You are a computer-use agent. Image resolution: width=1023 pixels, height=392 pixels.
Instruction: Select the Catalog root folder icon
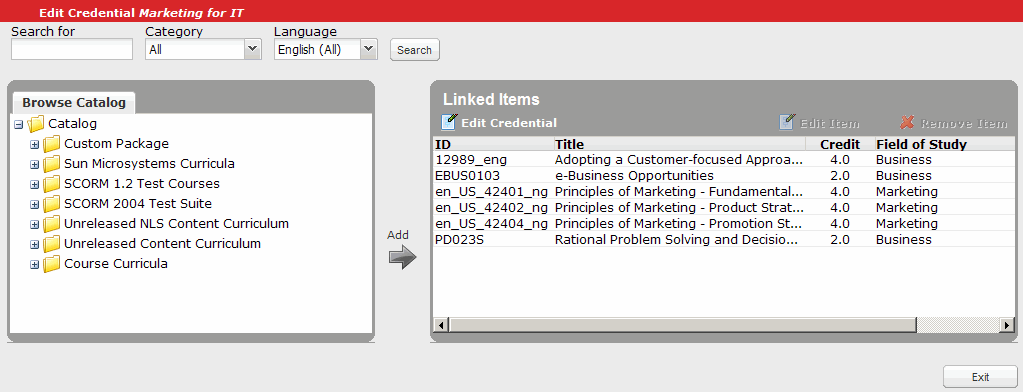click(37, 124)
